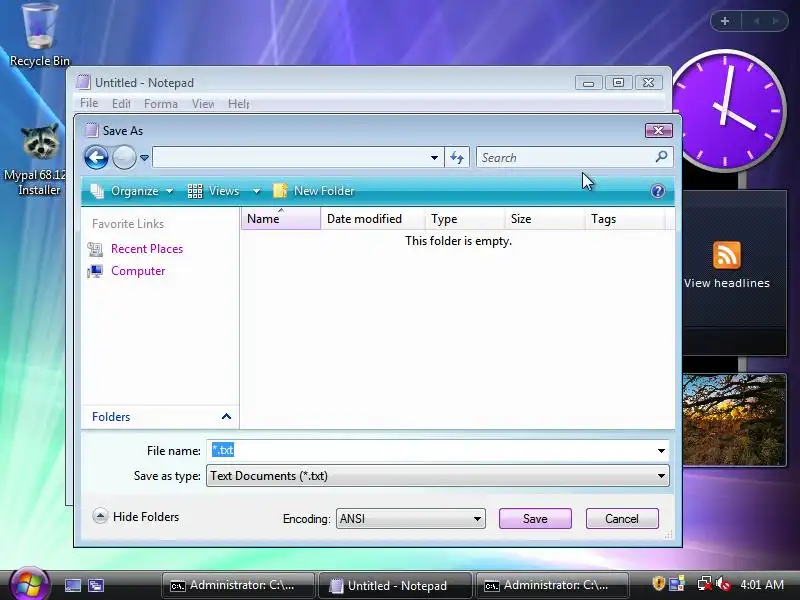Click the 4:01 AM taskbar clock
This screenshot has width=800, height=600.
(762, 584)
